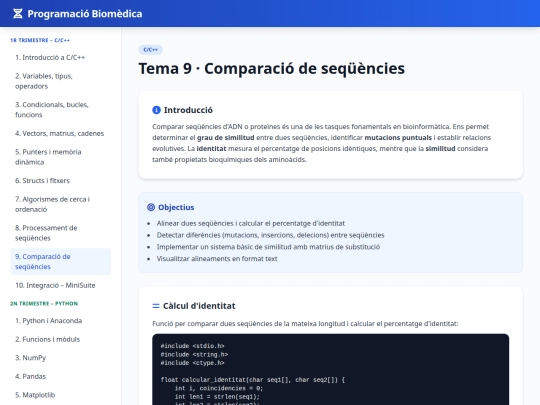Screen dimensions: 540x405
Task: Open 5. Punters i memòria dinàmica
Action: [x=61, y=157]
